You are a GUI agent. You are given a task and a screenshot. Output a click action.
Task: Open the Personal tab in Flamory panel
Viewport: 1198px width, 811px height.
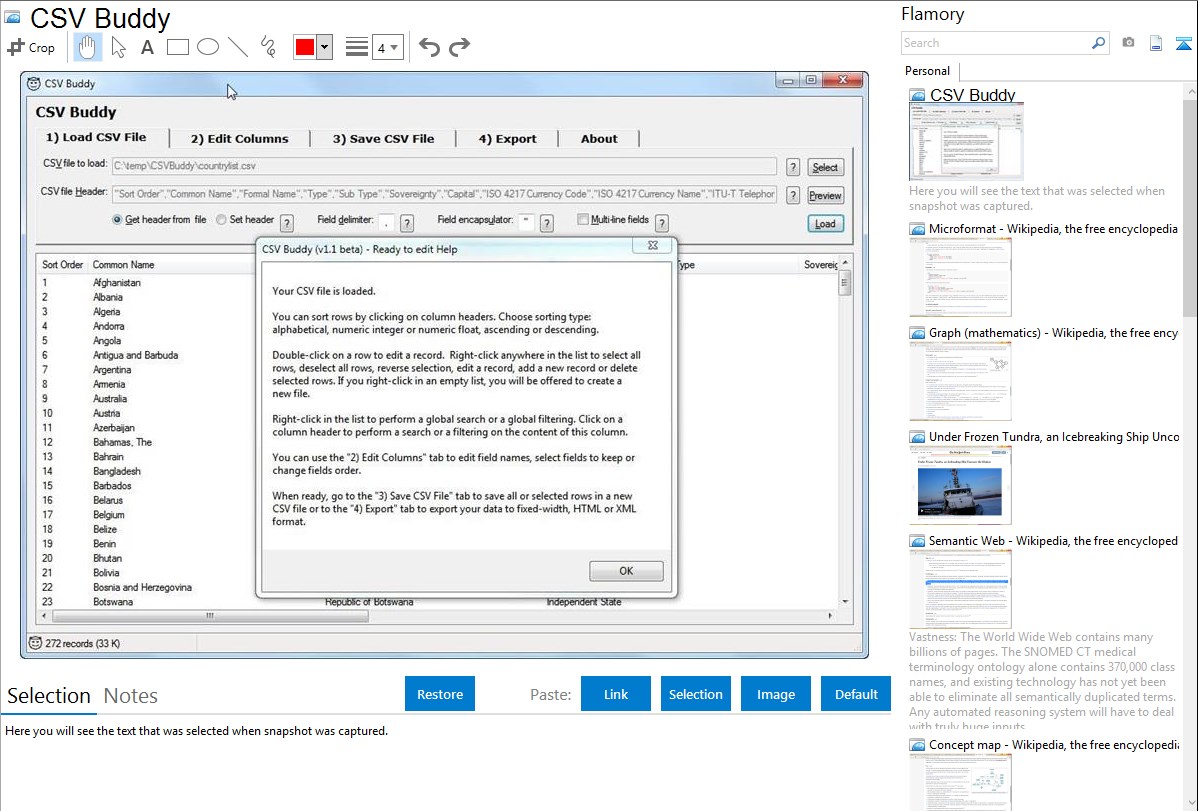pos(927,71)
